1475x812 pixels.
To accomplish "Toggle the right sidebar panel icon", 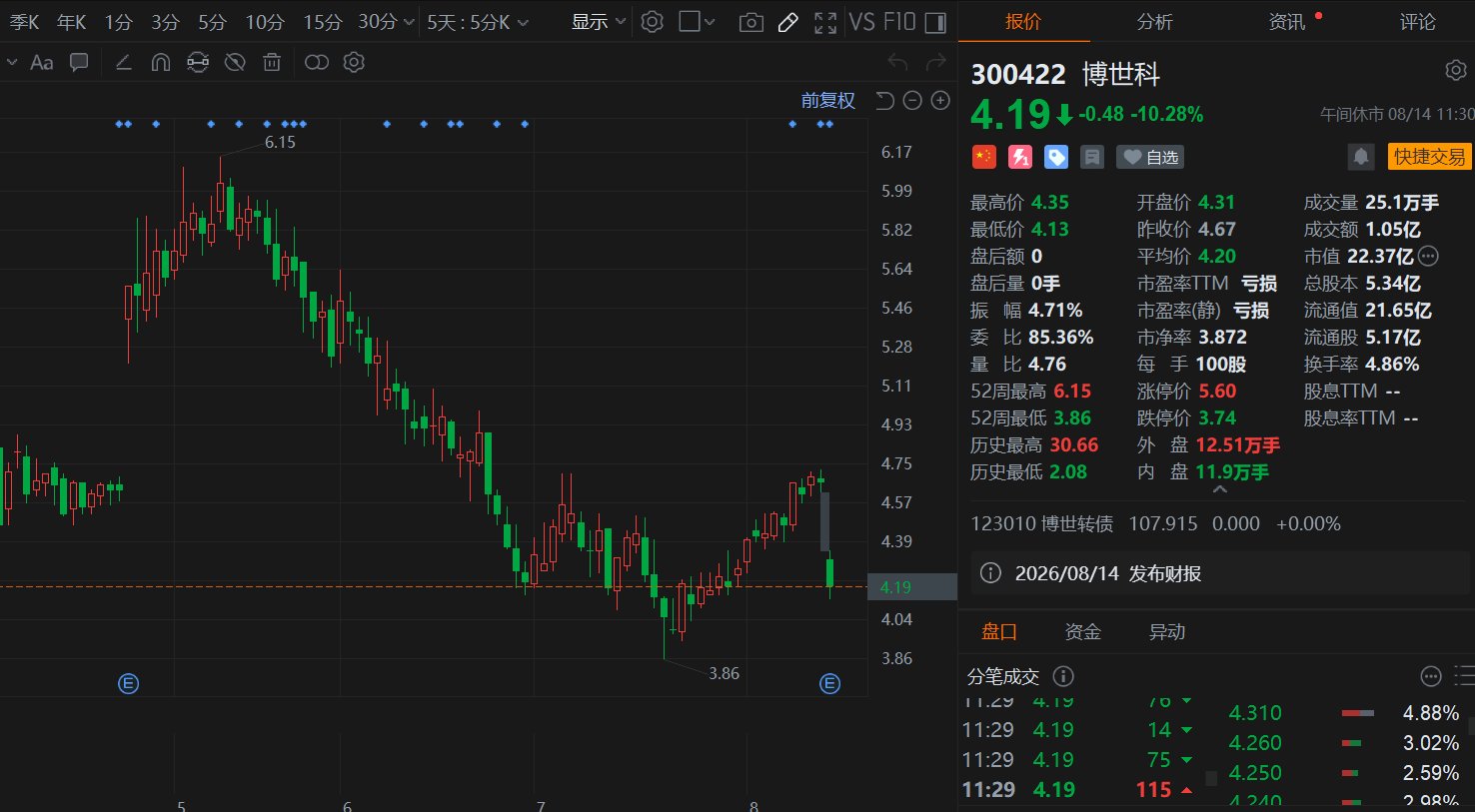I will pyautogui.click(x=936, y=22).
